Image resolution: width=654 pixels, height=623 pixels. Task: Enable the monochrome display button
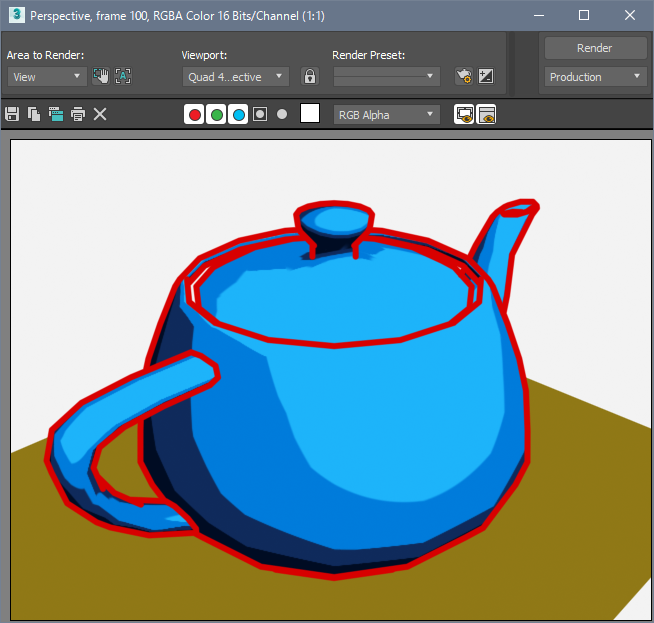pos(282,115)
